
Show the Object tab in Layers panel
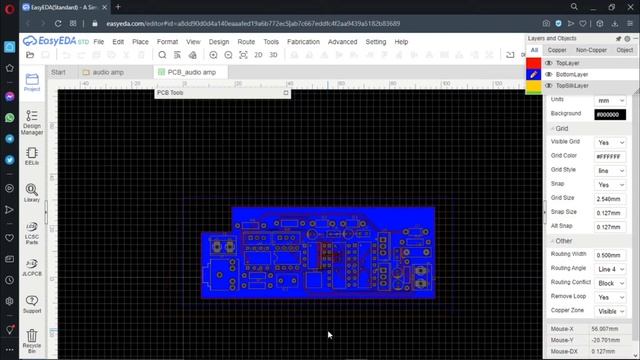(624, 50)
